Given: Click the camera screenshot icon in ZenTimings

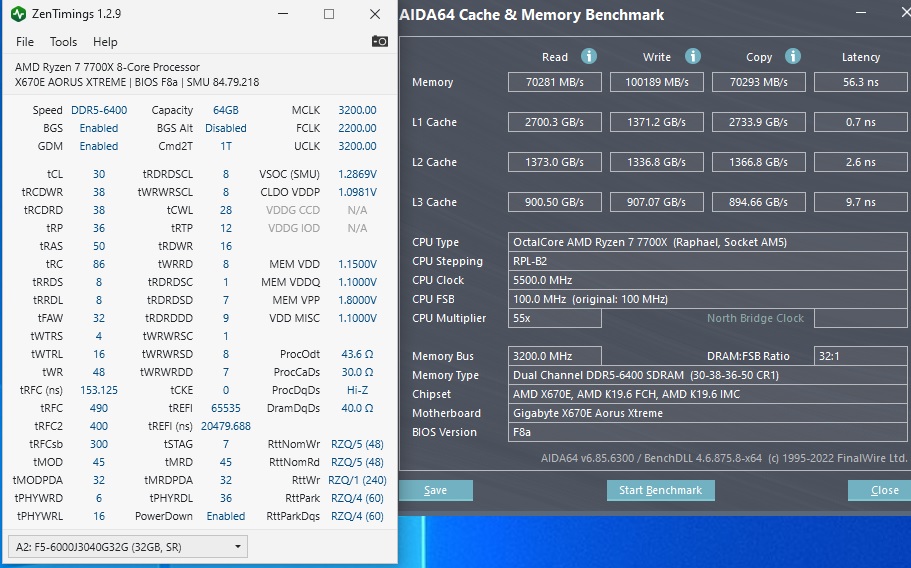Looking at the screenshot, I should click(379, 41).
